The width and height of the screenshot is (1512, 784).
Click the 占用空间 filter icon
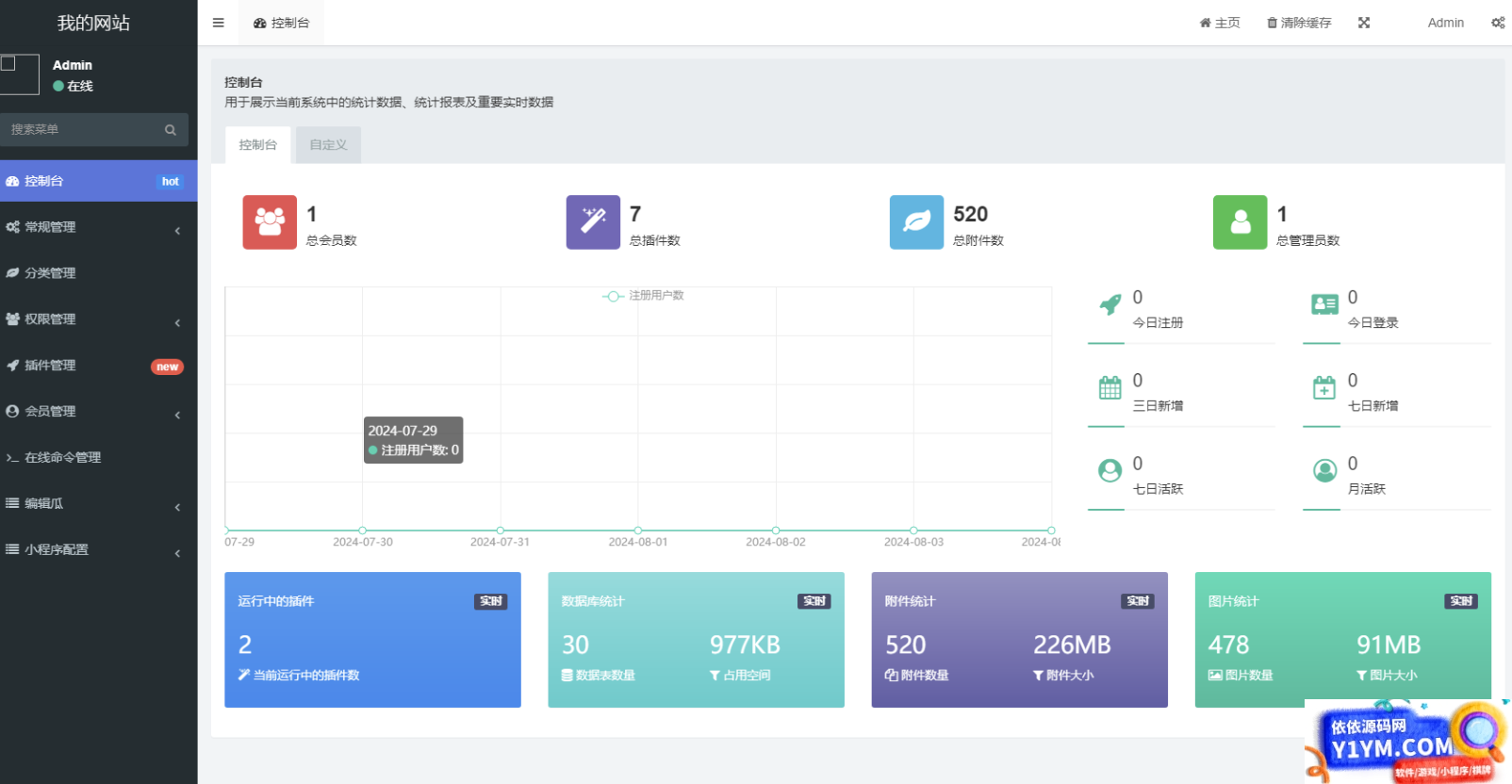pos(715,676)
